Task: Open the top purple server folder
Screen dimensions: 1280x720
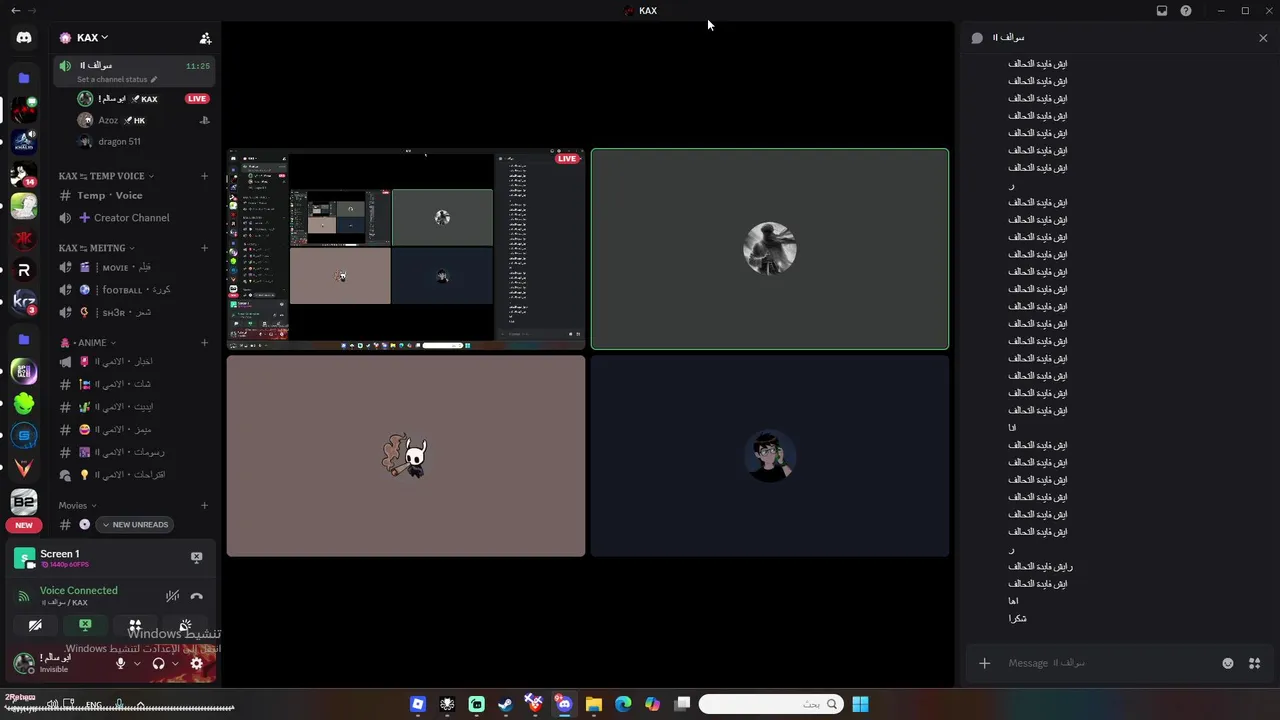Action: point(24,78)
